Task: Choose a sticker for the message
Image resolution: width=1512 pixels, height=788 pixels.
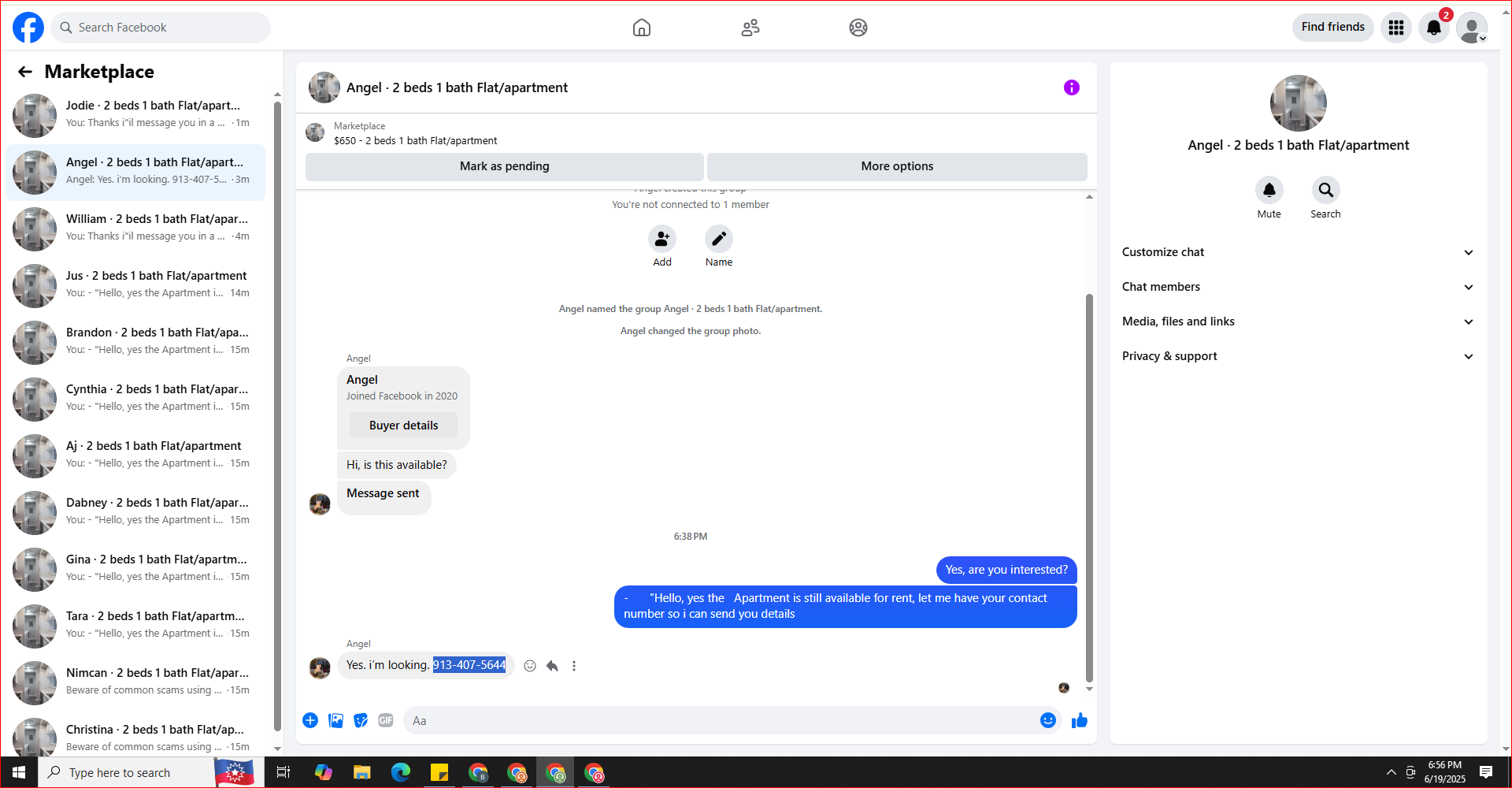Action: 361,720
